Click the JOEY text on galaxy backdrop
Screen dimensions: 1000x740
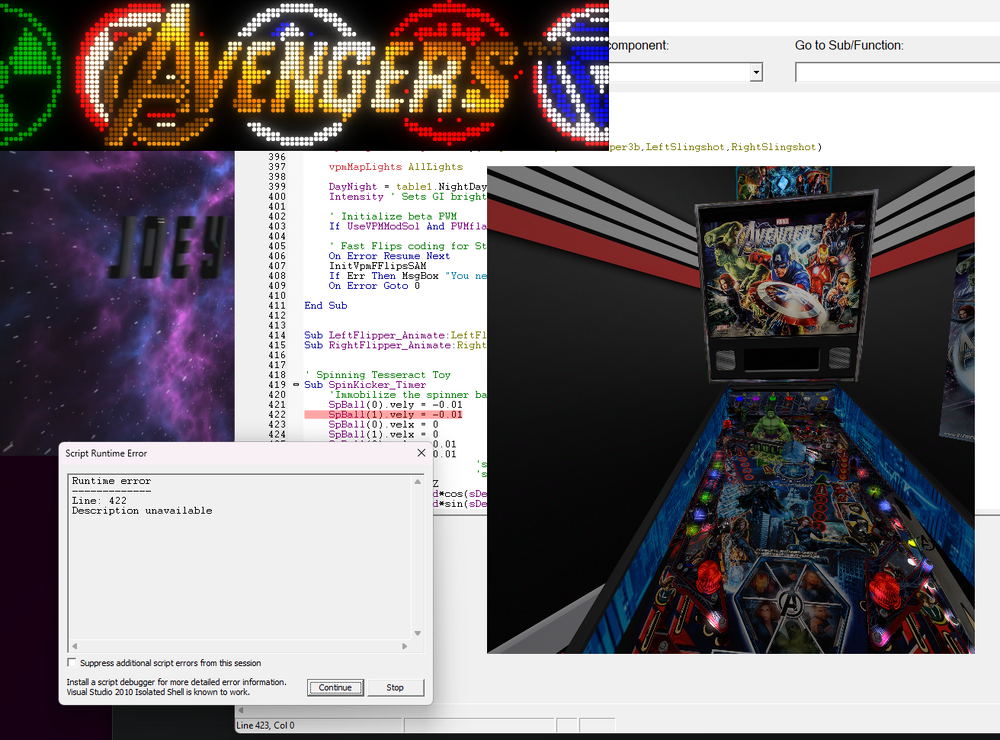pos(170,248)
